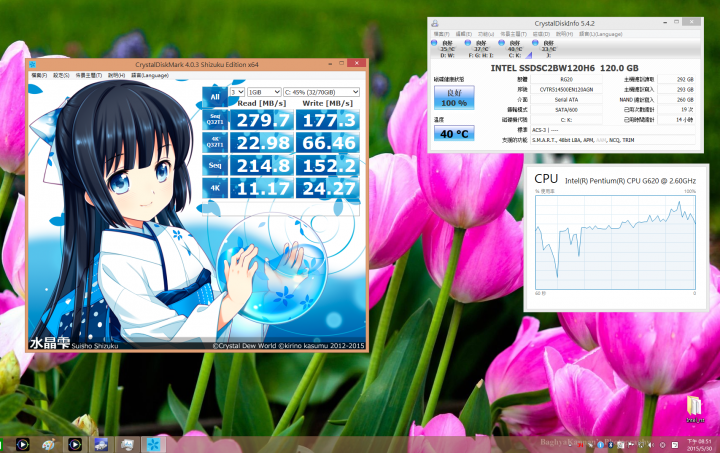
Task: Select the D: W: disk at 35 °C
Action: 445,49
